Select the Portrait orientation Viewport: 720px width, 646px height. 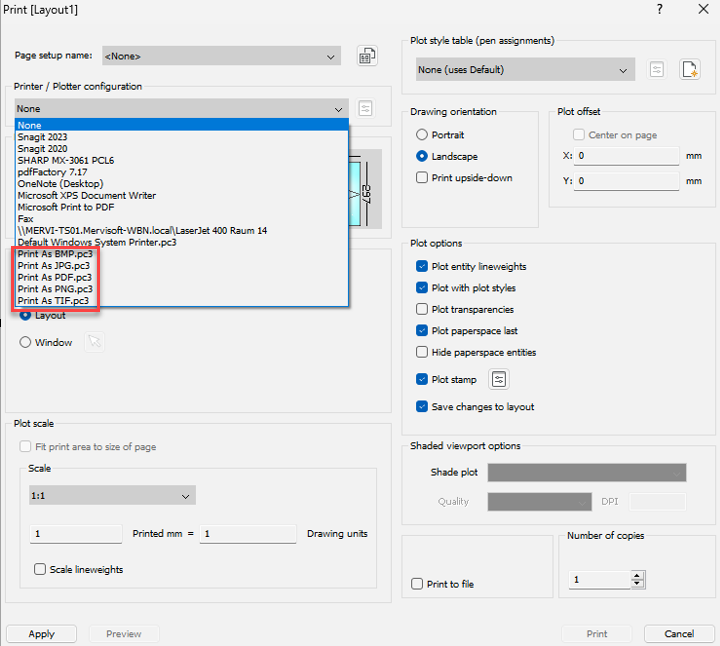pos(422,135)
